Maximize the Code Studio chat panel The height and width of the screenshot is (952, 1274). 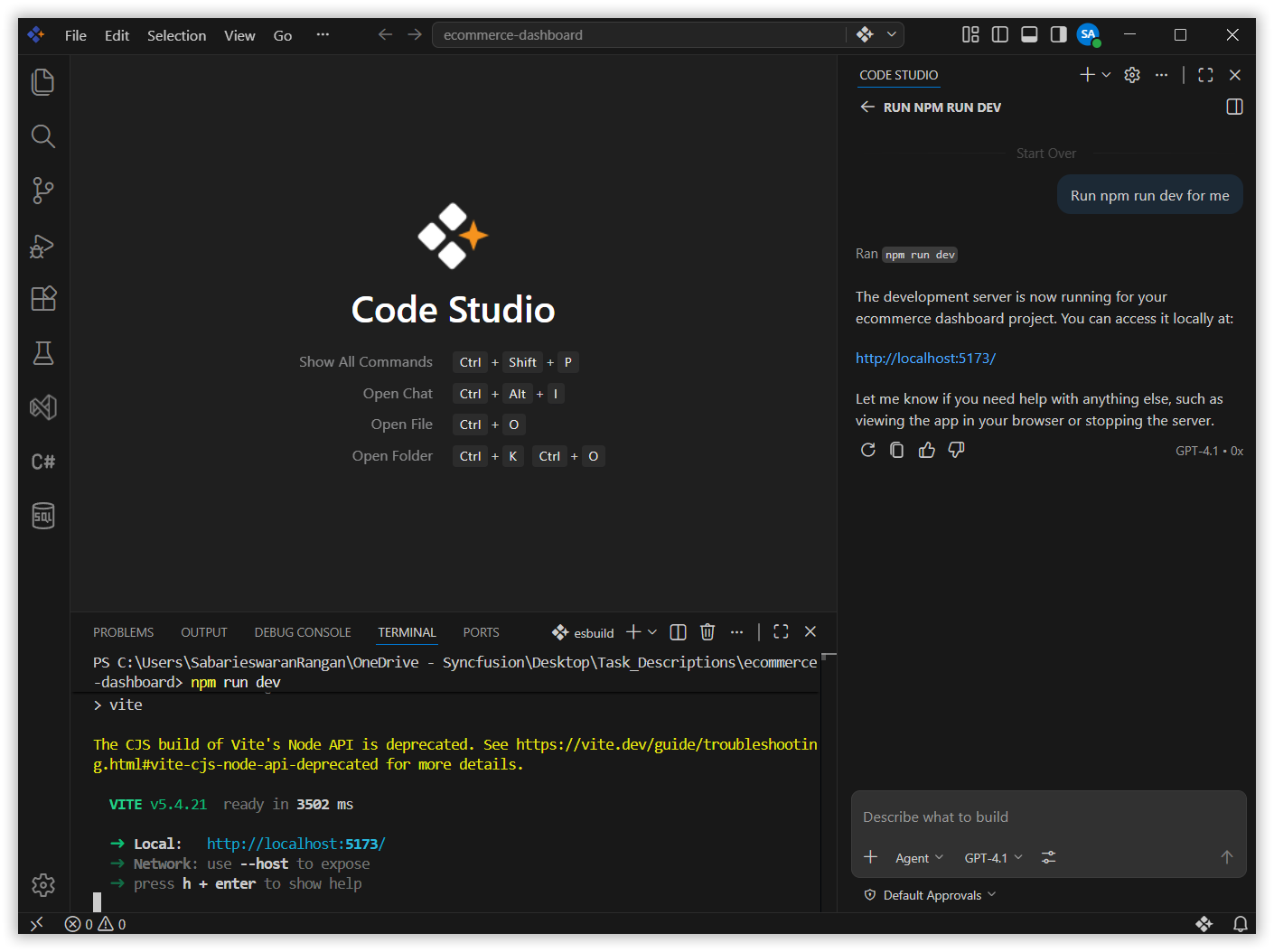1205,75
